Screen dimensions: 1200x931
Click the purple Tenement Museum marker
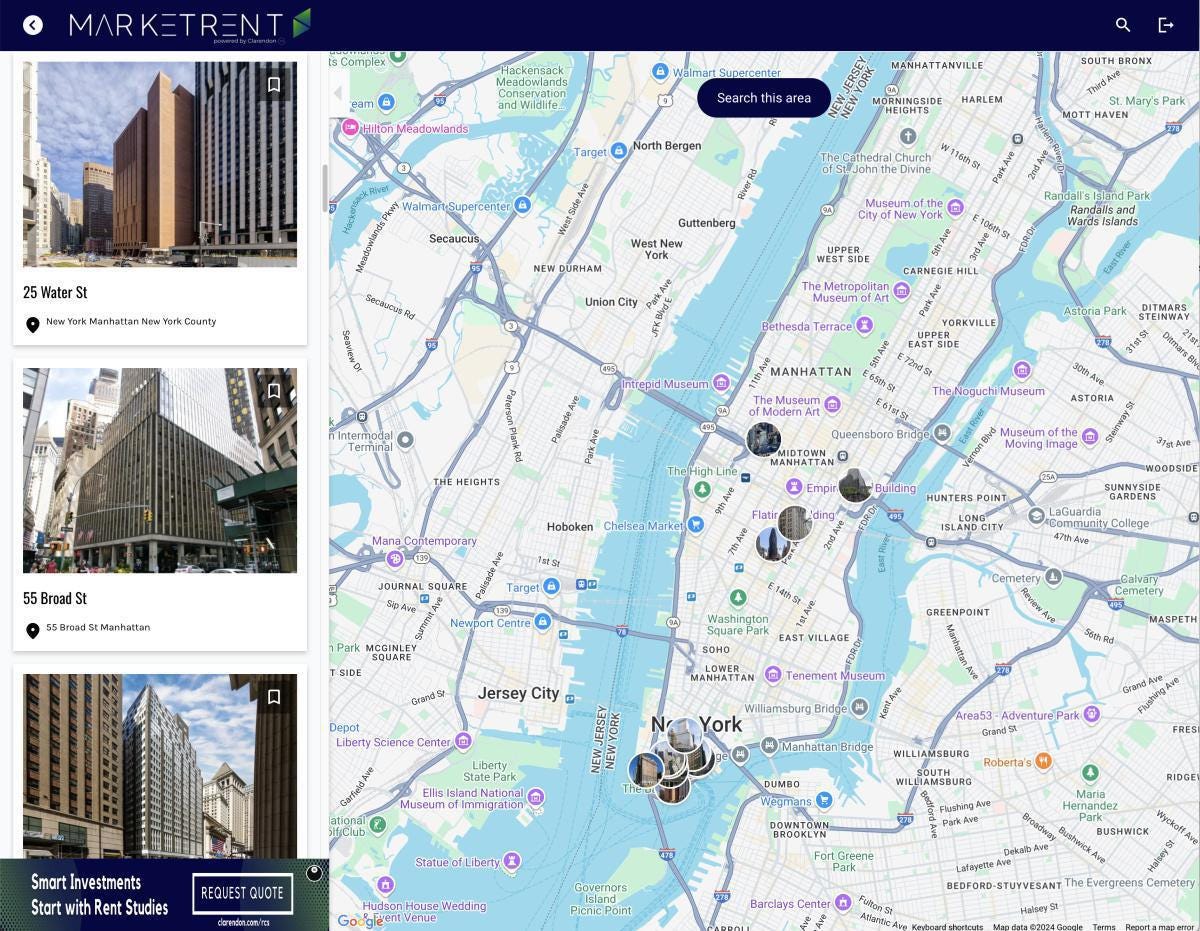772,675
